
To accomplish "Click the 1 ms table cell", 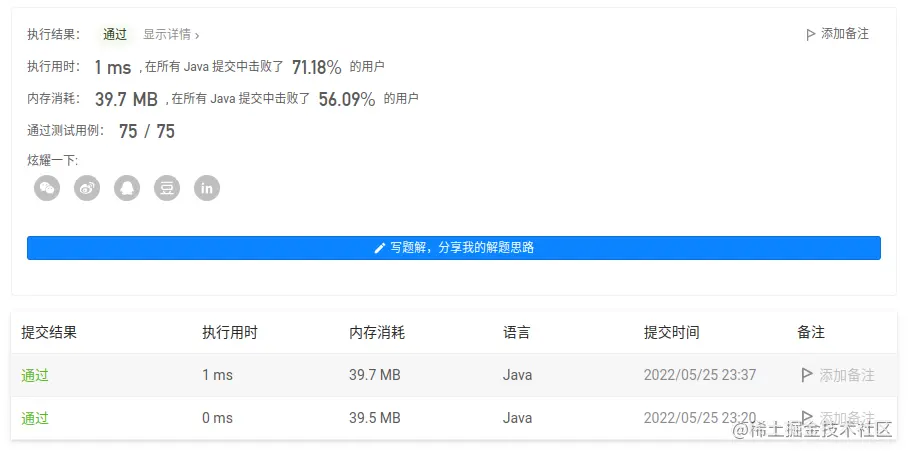I will 217,375.
